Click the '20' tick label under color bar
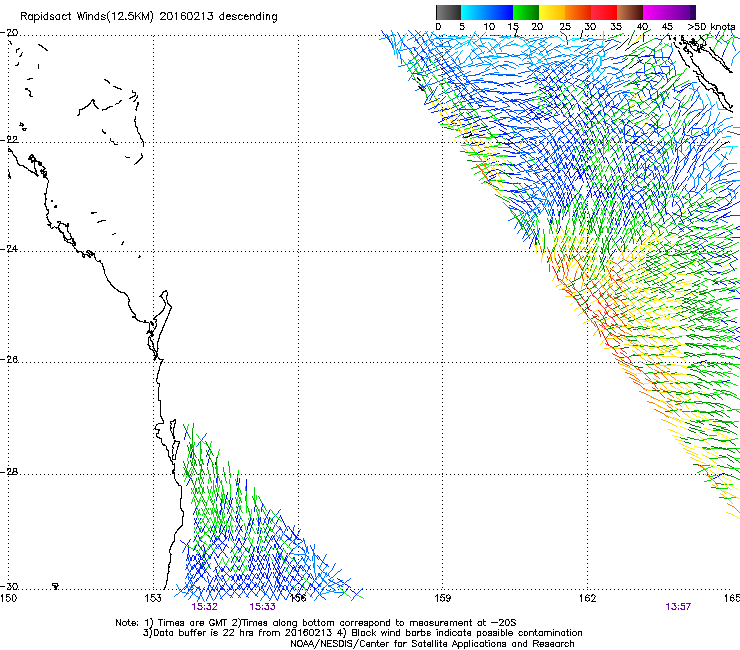 pyautogui.click(x=537, y=26)
